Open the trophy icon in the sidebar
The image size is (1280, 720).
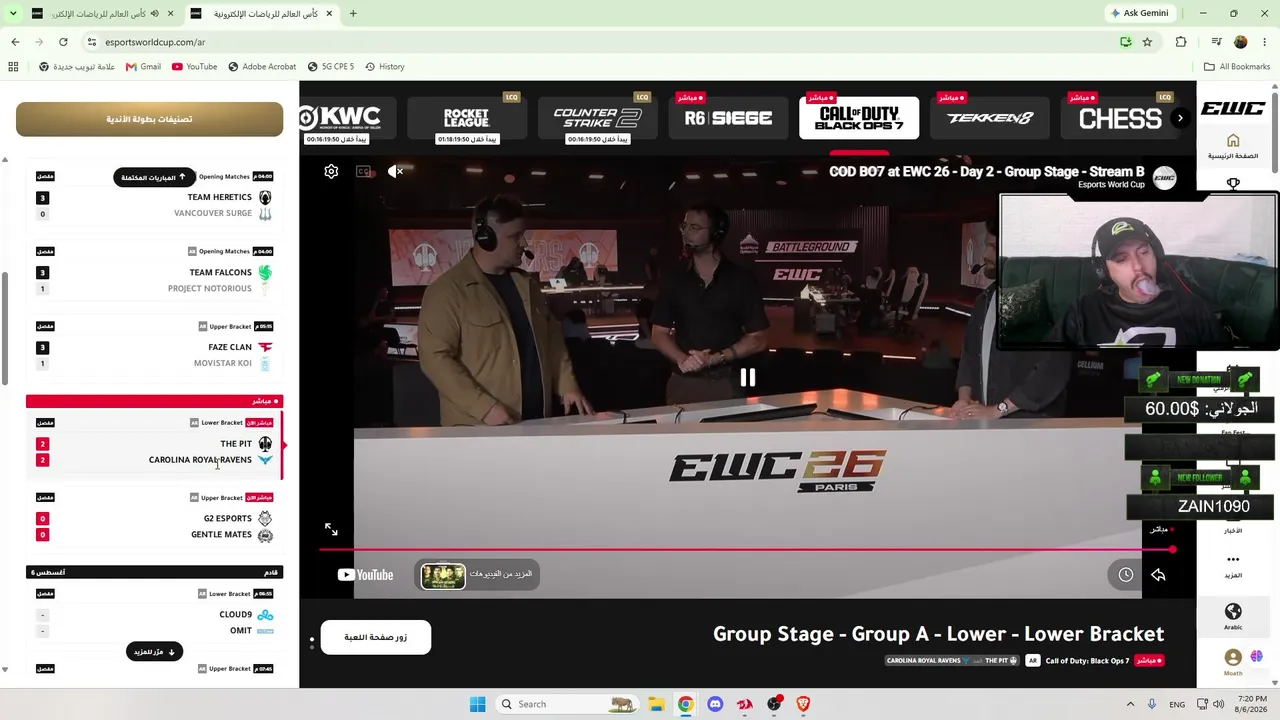click(x=1233, y=184)
